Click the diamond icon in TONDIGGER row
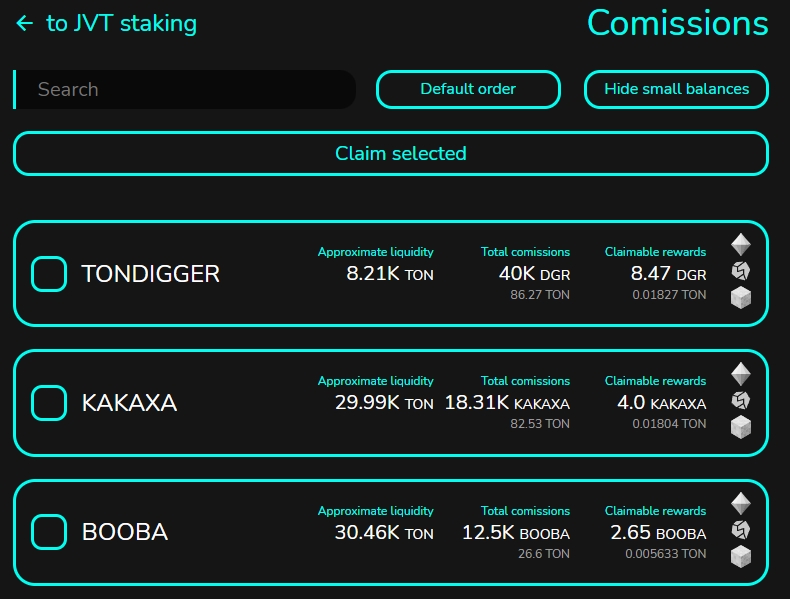 pos(740,245)
